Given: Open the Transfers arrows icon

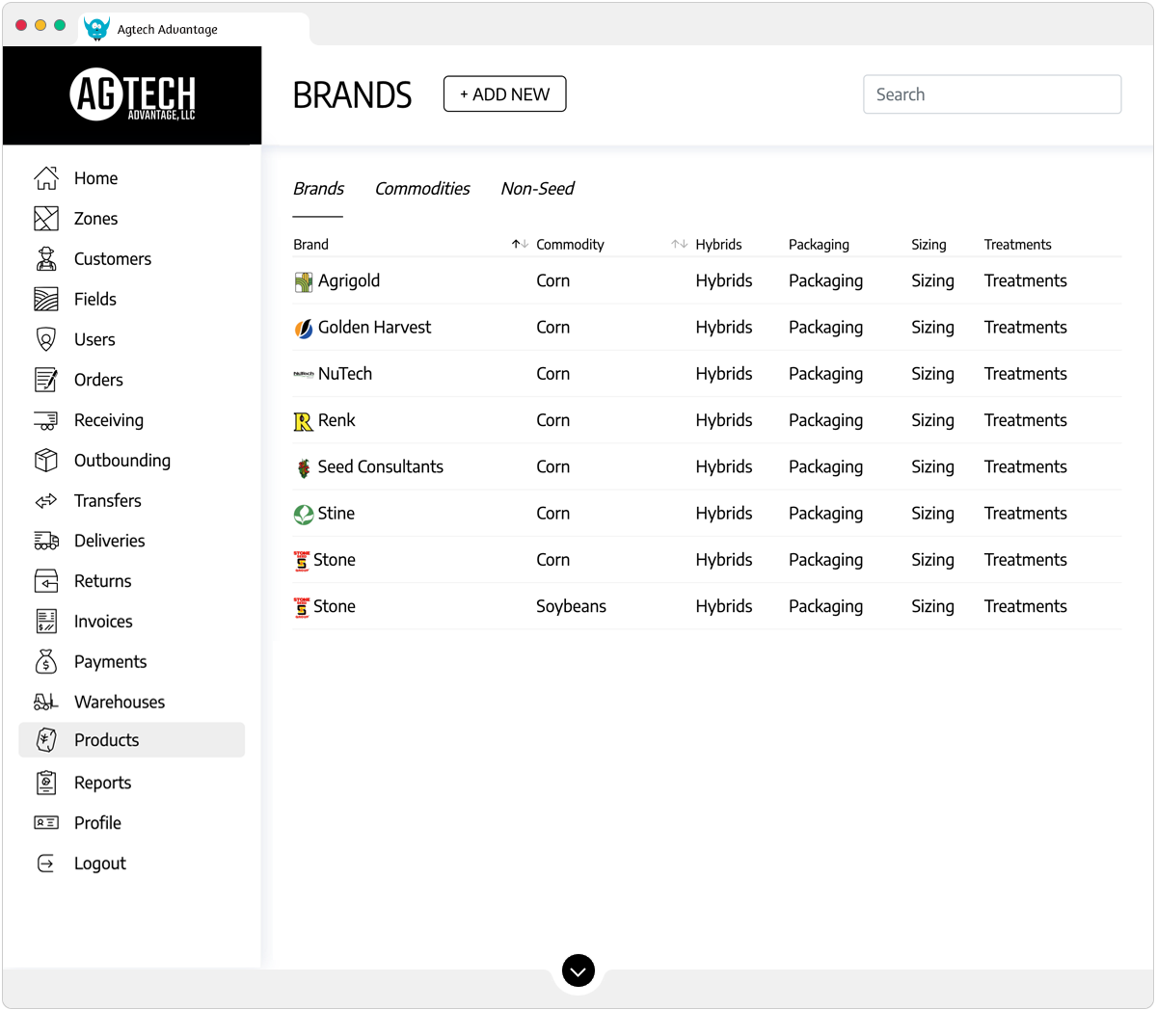Looking at the screenshot, I should 46,501.
